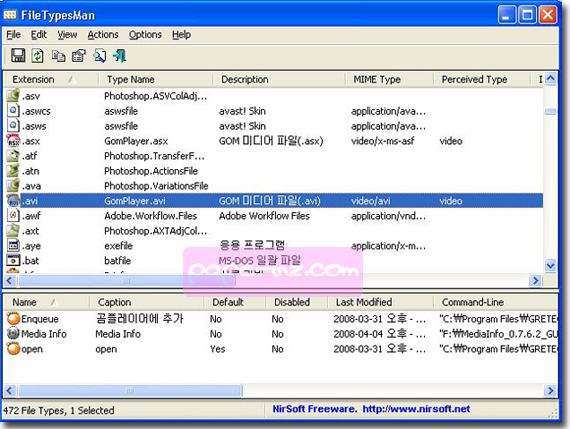Sort actions by Disabled column header
This screenshot has width=570, height=429.
tap(296, 302)
